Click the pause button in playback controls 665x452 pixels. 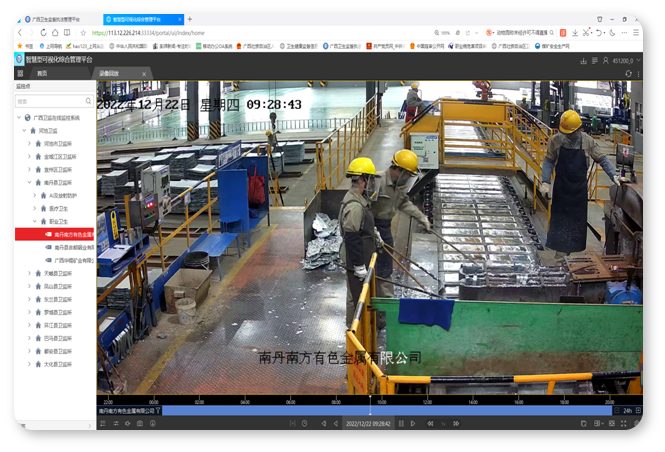(400, 423)
